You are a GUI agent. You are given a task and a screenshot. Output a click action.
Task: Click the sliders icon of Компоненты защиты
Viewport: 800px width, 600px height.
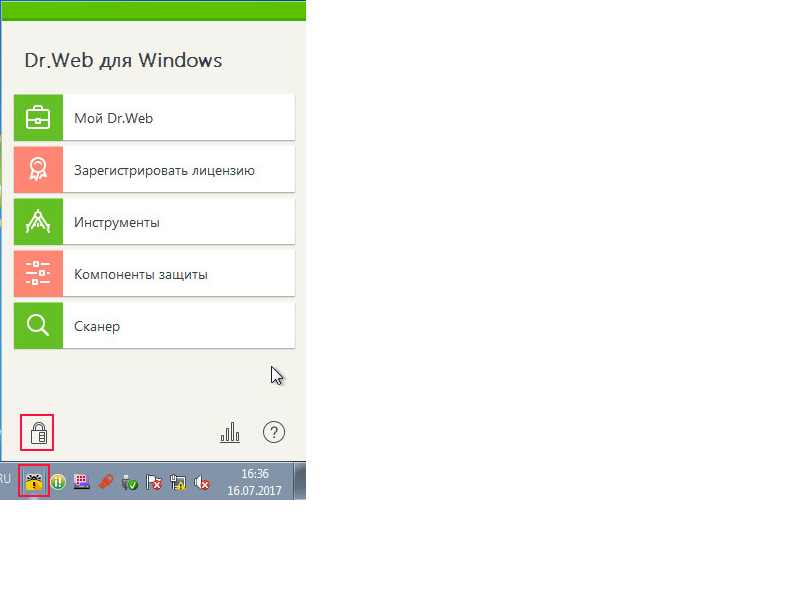38,273
